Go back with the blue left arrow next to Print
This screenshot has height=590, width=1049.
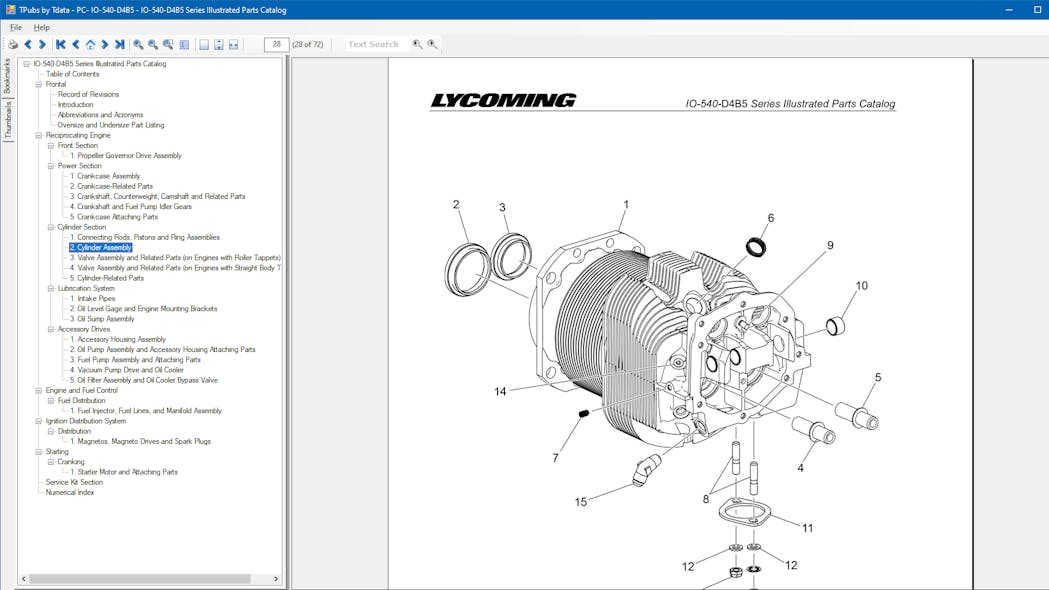(28, 44)
